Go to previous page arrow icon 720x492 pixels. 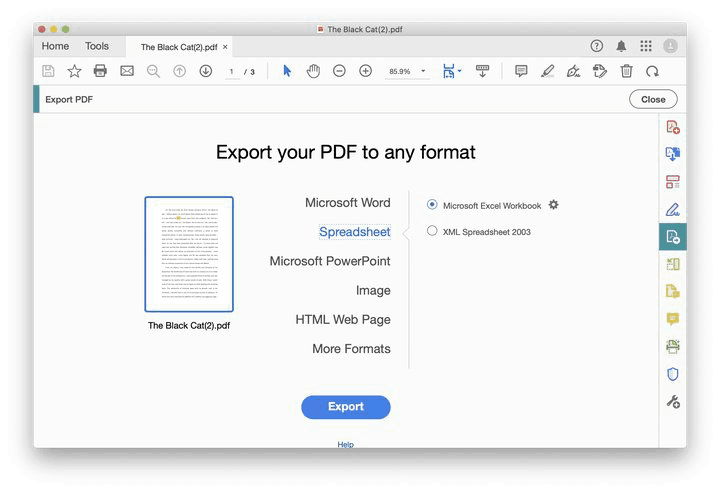point(180,71)
